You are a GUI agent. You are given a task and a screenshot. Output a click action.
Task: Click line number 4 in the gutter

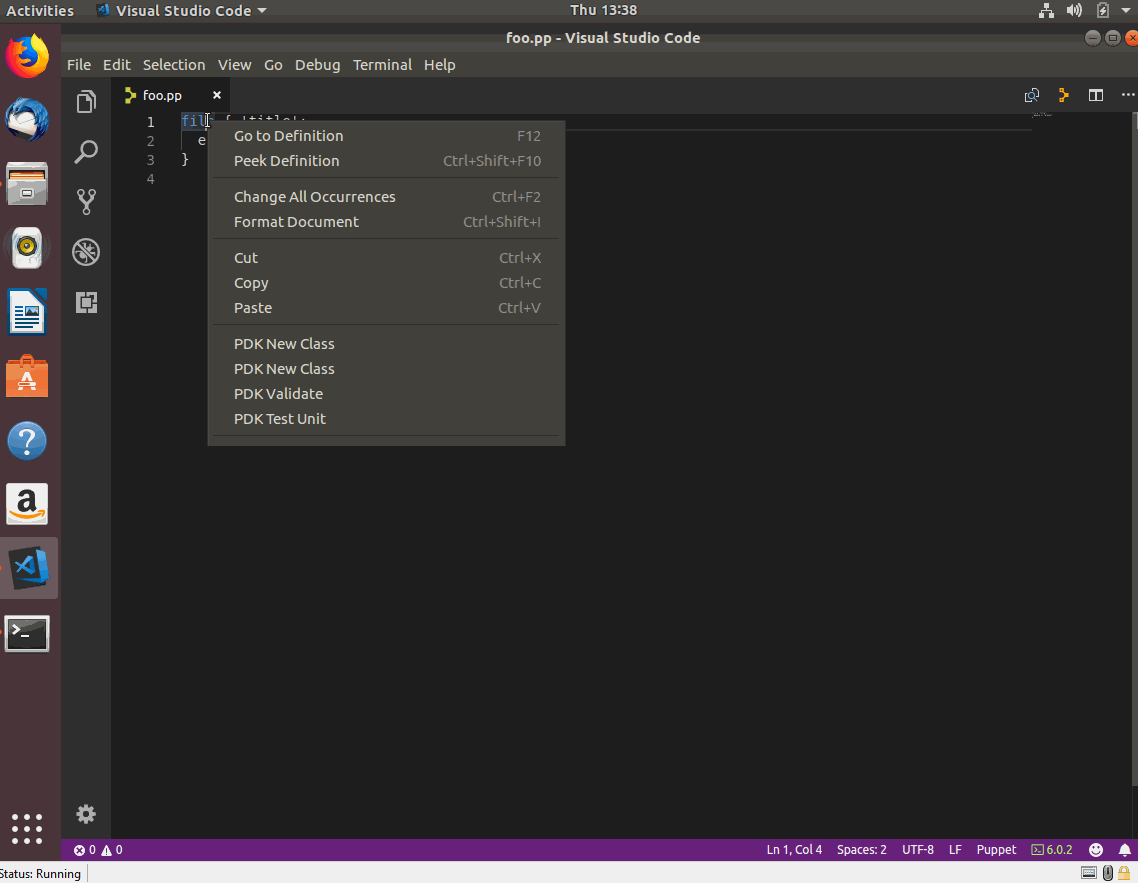tap(150, 178)
